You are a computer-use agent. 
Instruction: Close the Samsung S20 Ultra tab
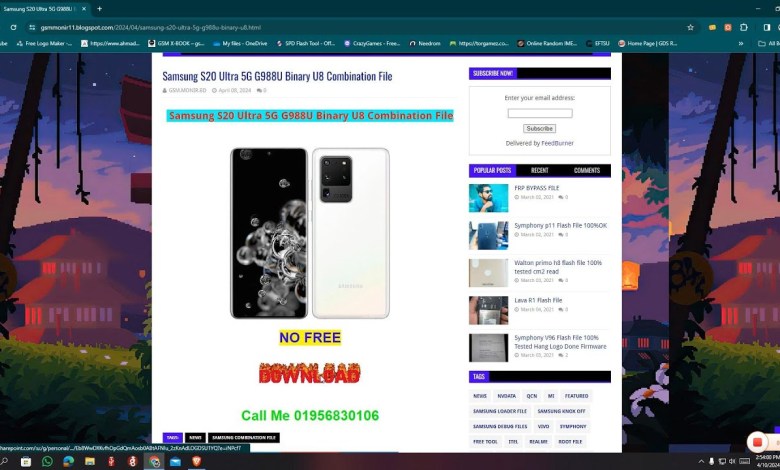84,8
